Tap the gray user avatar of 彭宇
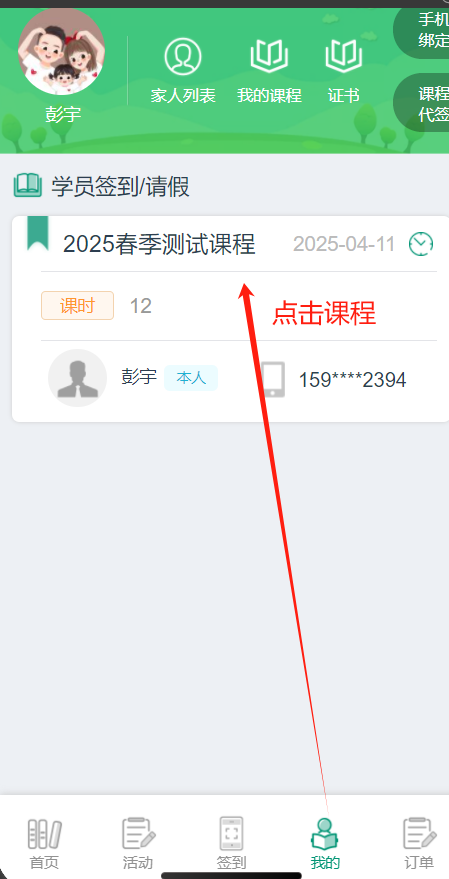 (77, 378)
